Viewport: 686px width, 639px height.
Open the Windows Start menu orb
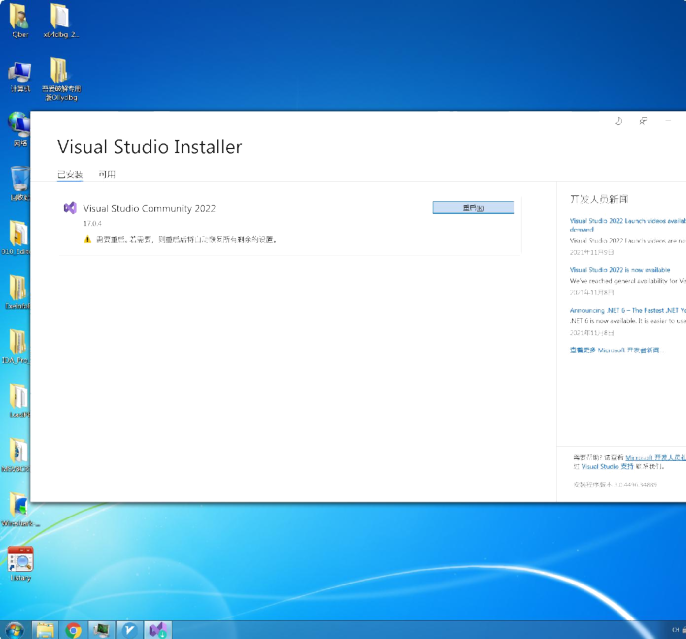(14, 630)
